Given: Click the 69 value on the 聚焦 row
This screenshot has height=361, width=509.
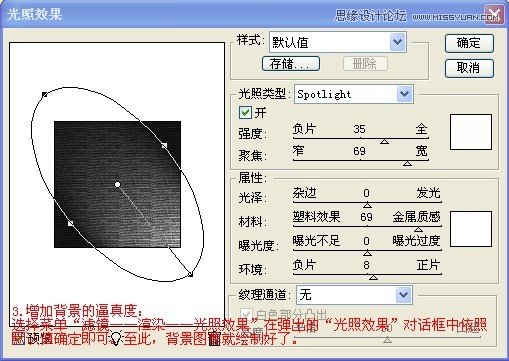Looking at the screenshot, I should pyautogui.click(x=359, y=151).
